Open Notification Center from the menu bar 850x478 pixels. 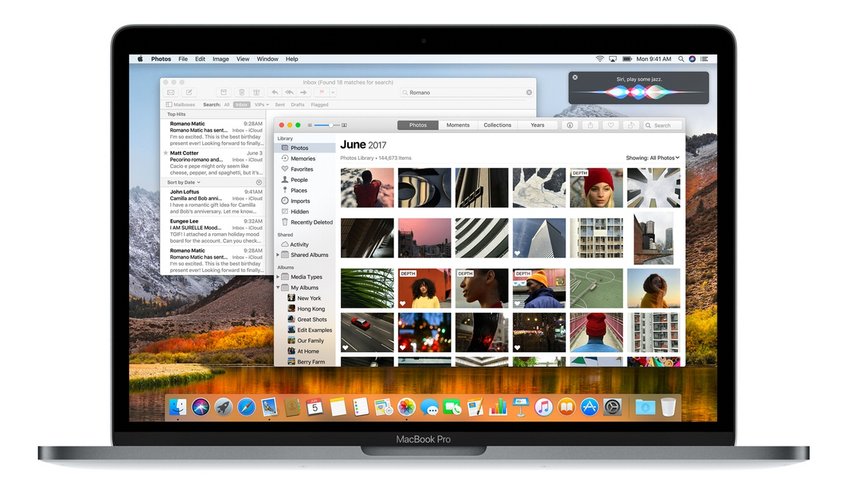pyautogui.click(x=704, y=59)
